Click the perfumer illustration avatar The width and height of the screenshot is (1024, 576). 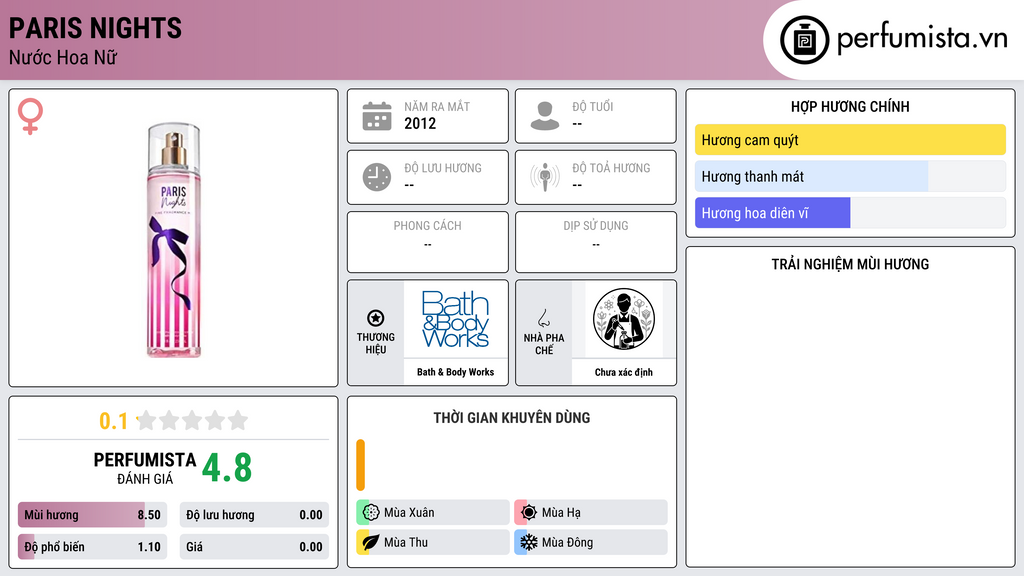[x=624, y=319]
